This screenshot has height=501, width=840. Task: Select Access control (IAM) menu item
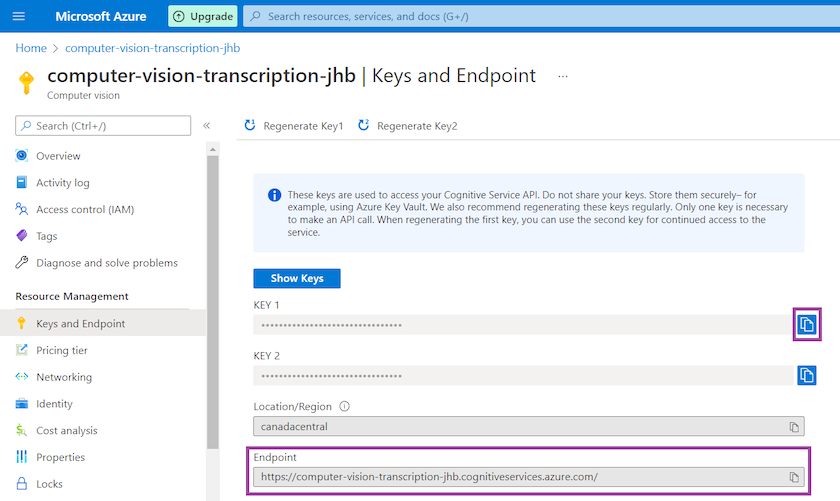[x=84, y=210]
